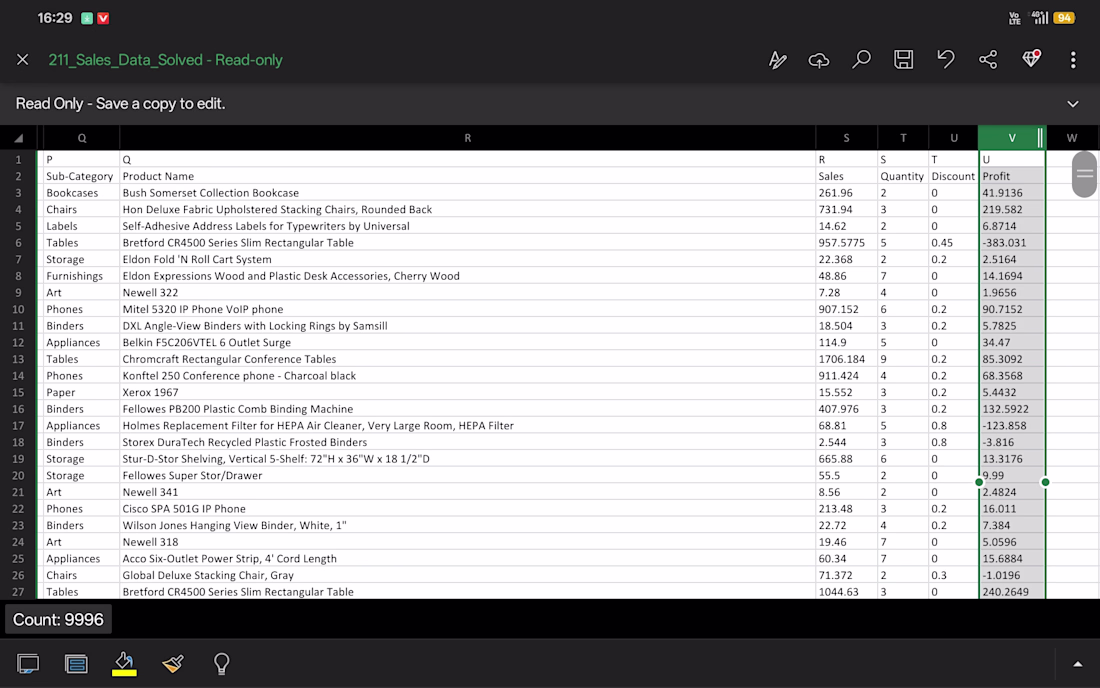This screenshot has width=1100, height=688.
Task: Select sales value 1044.63
Action: (847, 592)
